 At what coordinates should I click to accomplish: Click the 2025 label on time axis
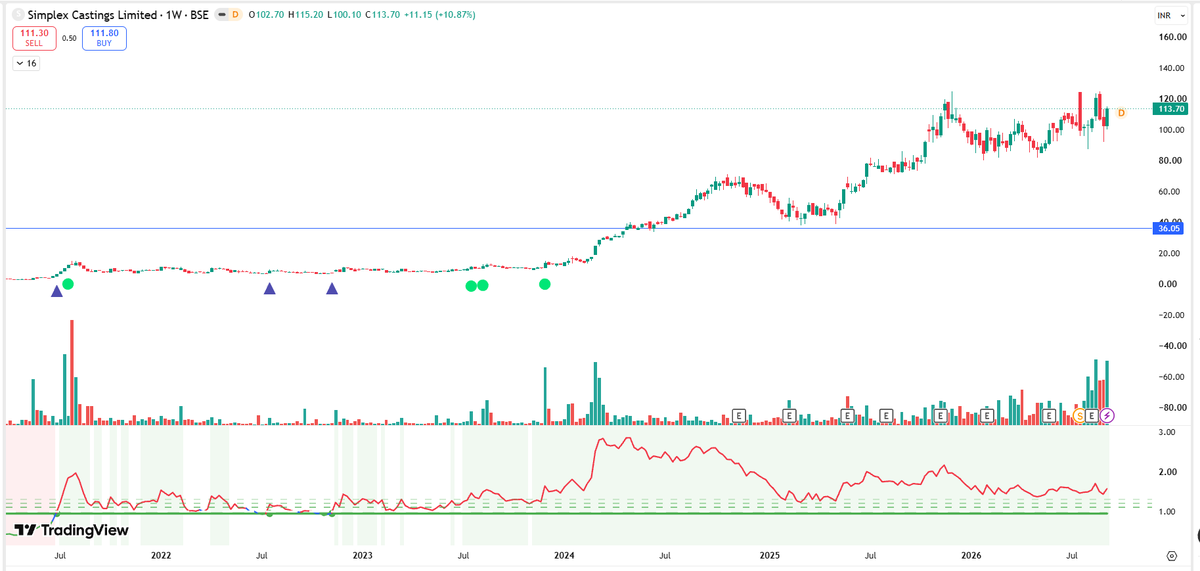pyautogui.click(x=769, y=554)
